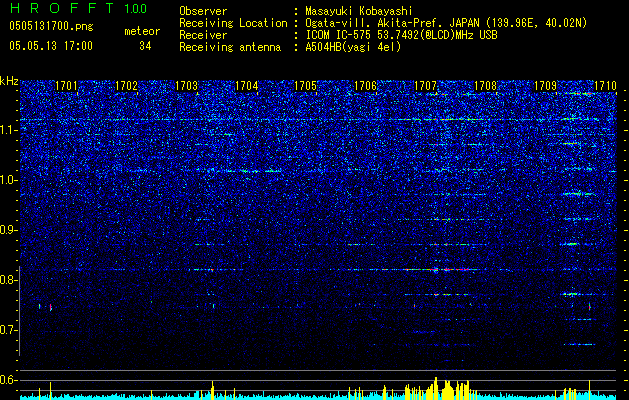The width and height of the screenshot is (629, 400).
Task: Click the 1710 time marker
Action: (x=605, y=86)
